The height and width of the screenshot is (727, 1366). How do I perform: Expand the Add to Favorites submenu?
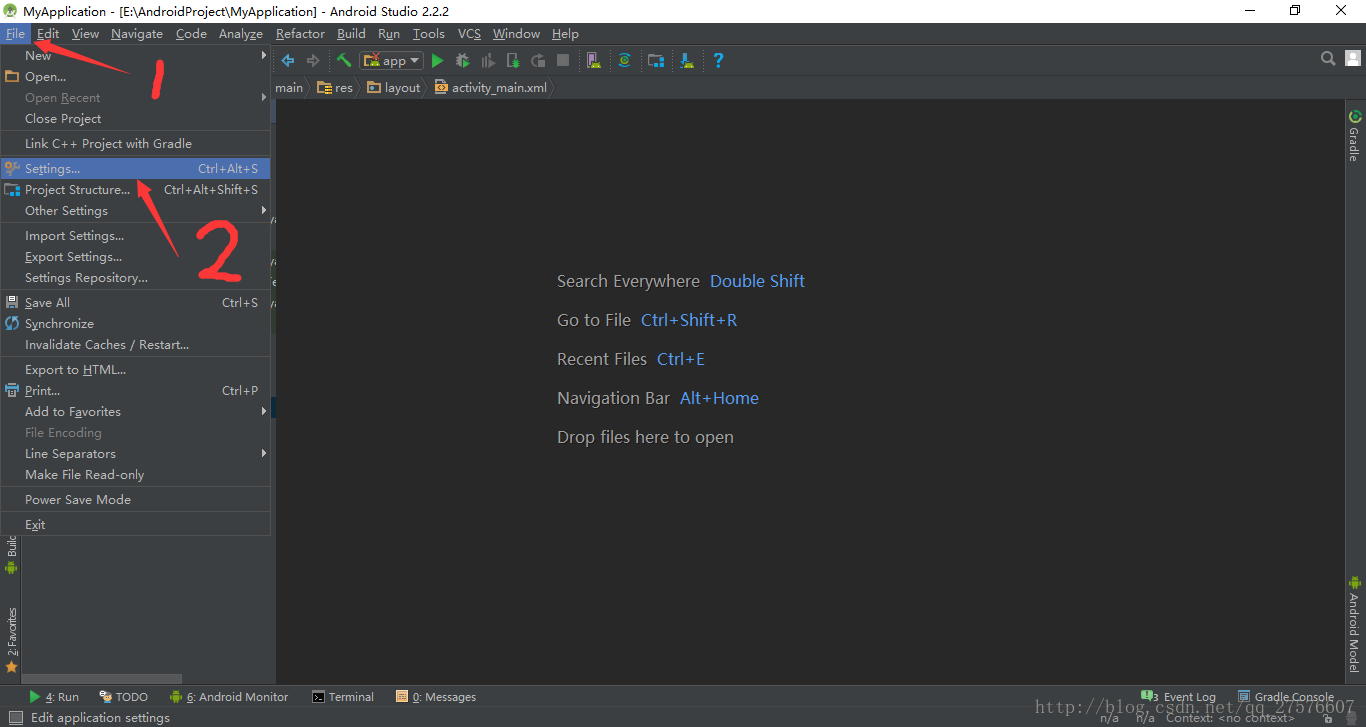point(135,411)
